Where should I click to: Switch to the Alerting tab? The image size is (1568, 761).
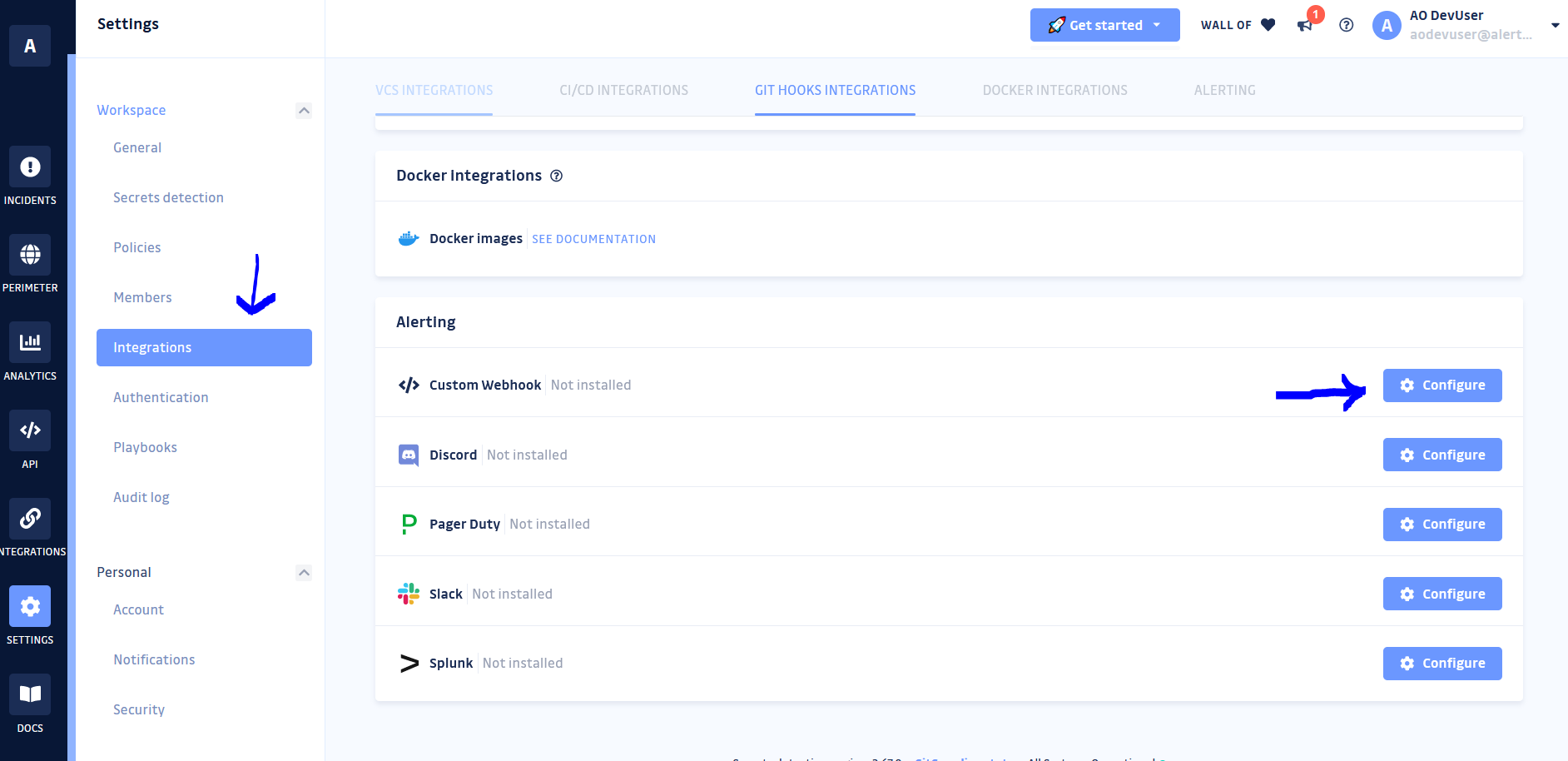1224,90
